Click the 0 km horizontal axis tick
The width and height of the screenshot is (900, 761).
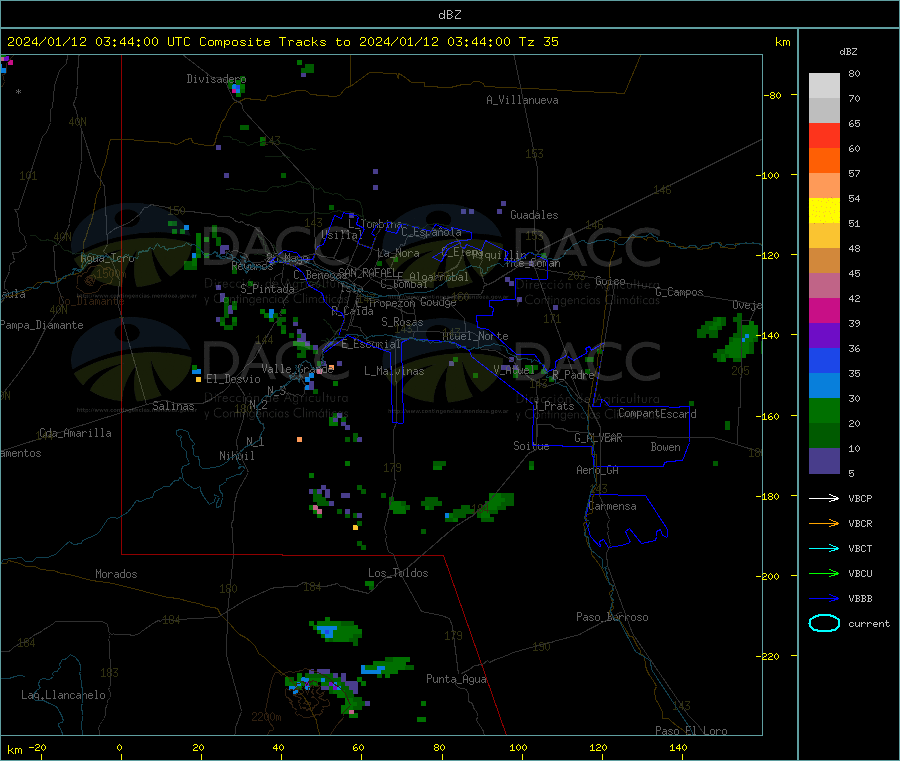(119, 747)
